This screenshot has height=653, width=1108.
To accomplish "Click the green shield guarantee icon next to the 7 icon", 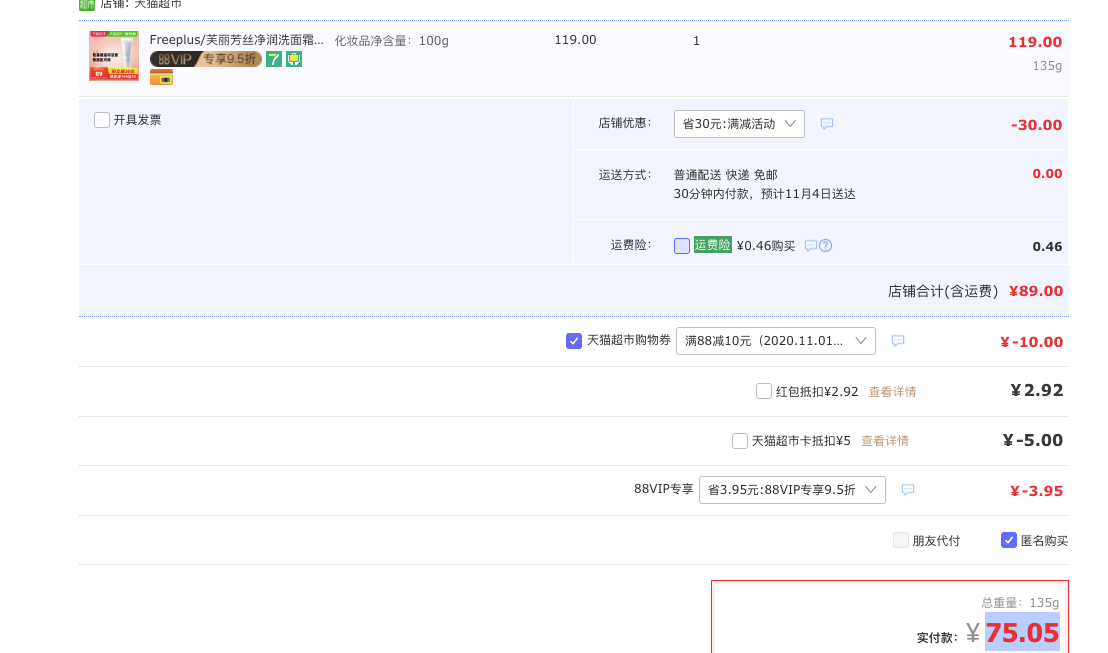I will [x=294, y=59].
